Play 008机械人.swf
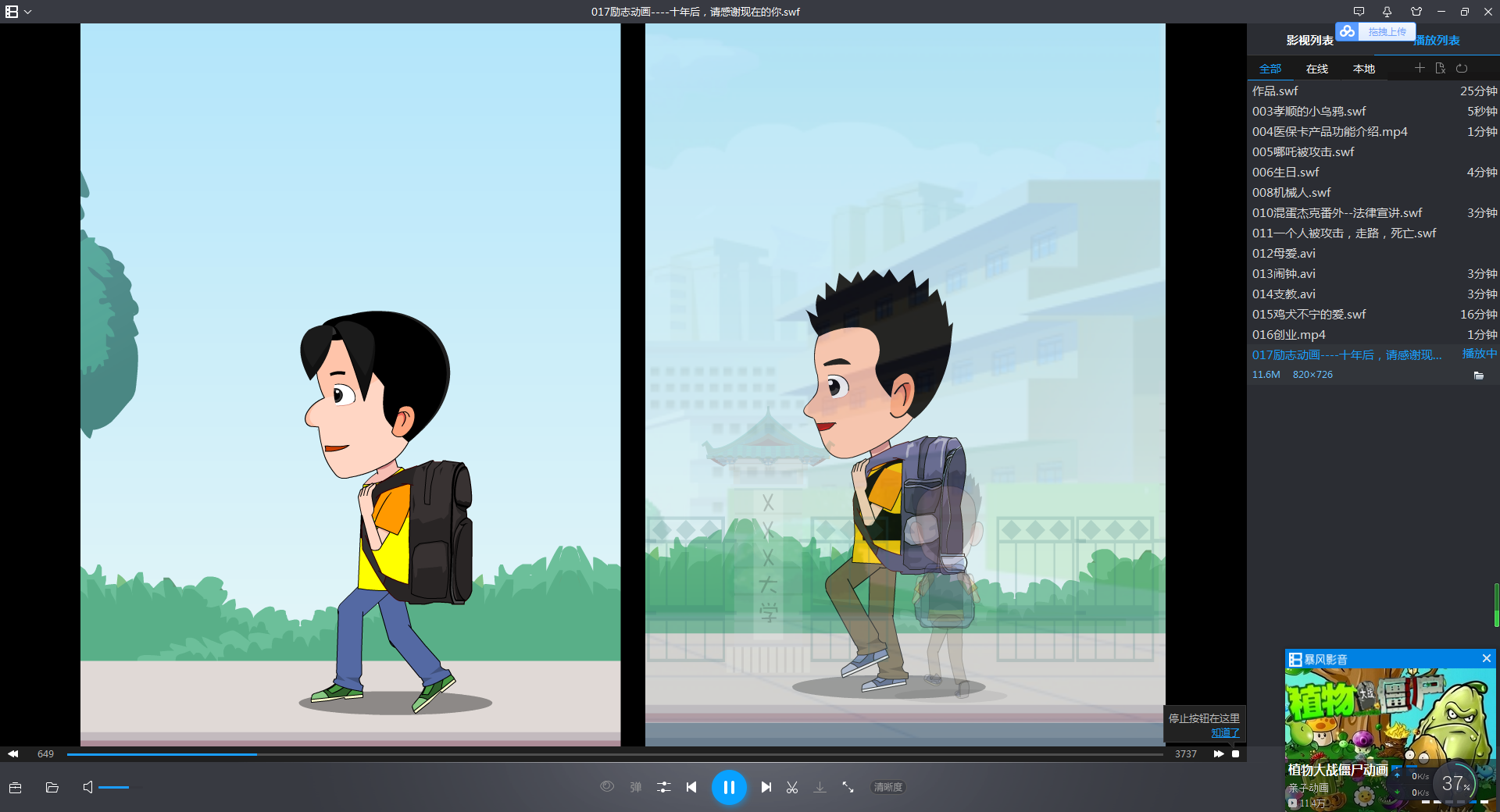 tap(1373, 193)
